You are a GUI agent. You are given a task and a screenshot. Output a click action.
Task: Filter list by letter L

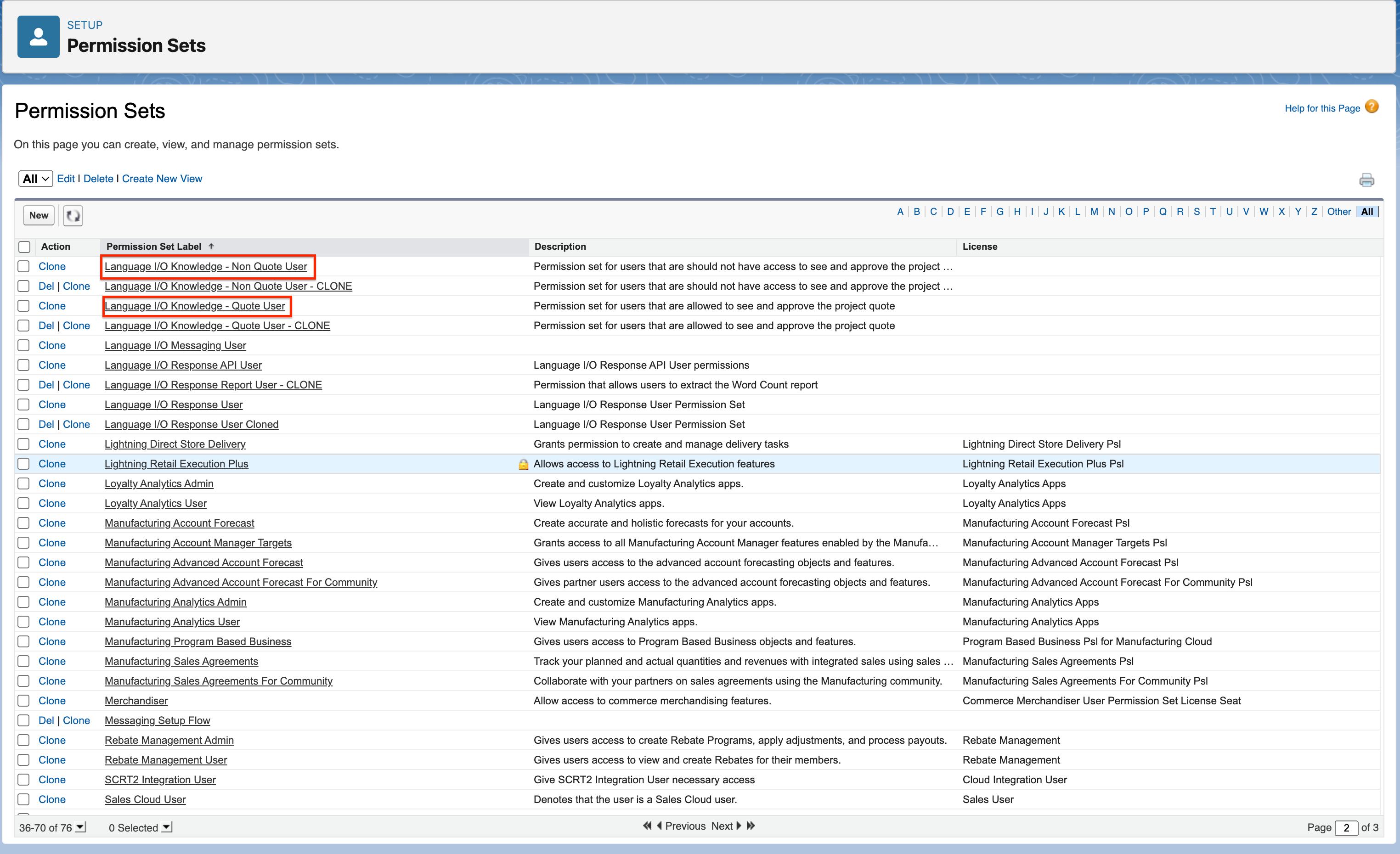coord(1077,212)
